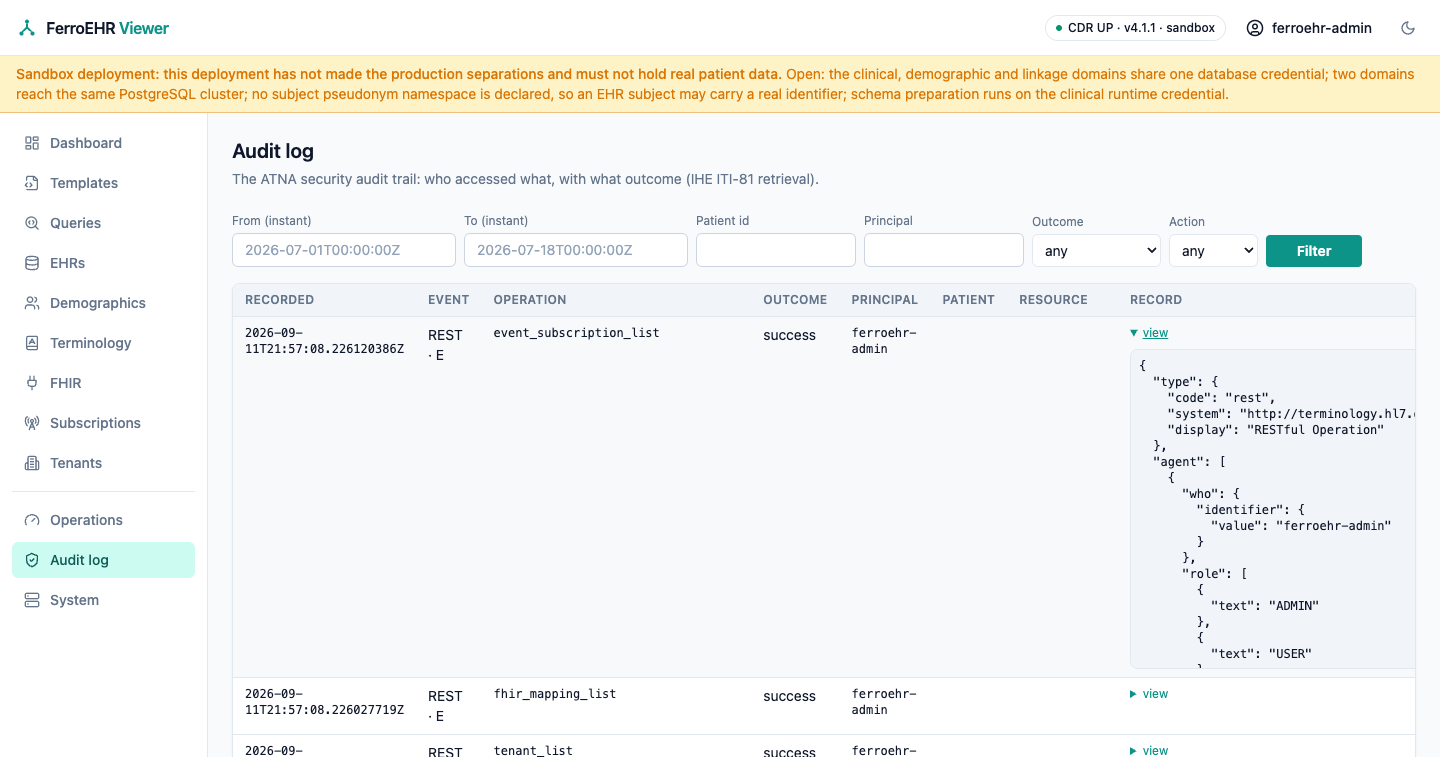Expand the fhir_mapping_list record view
Image resolution: width=1440 pixels, height=757 pixels.
pos(1149,694)
